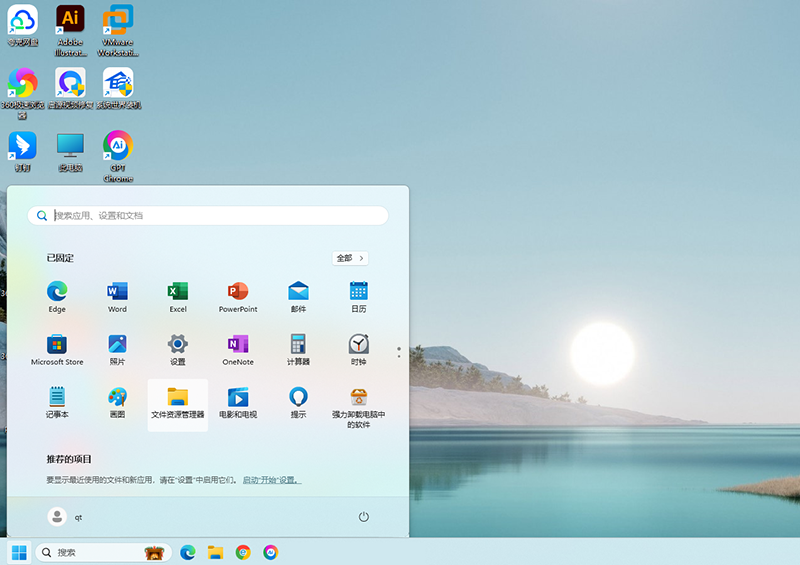
Task: Follow the 启动"开始"设置 link
Action: [272, 480]
